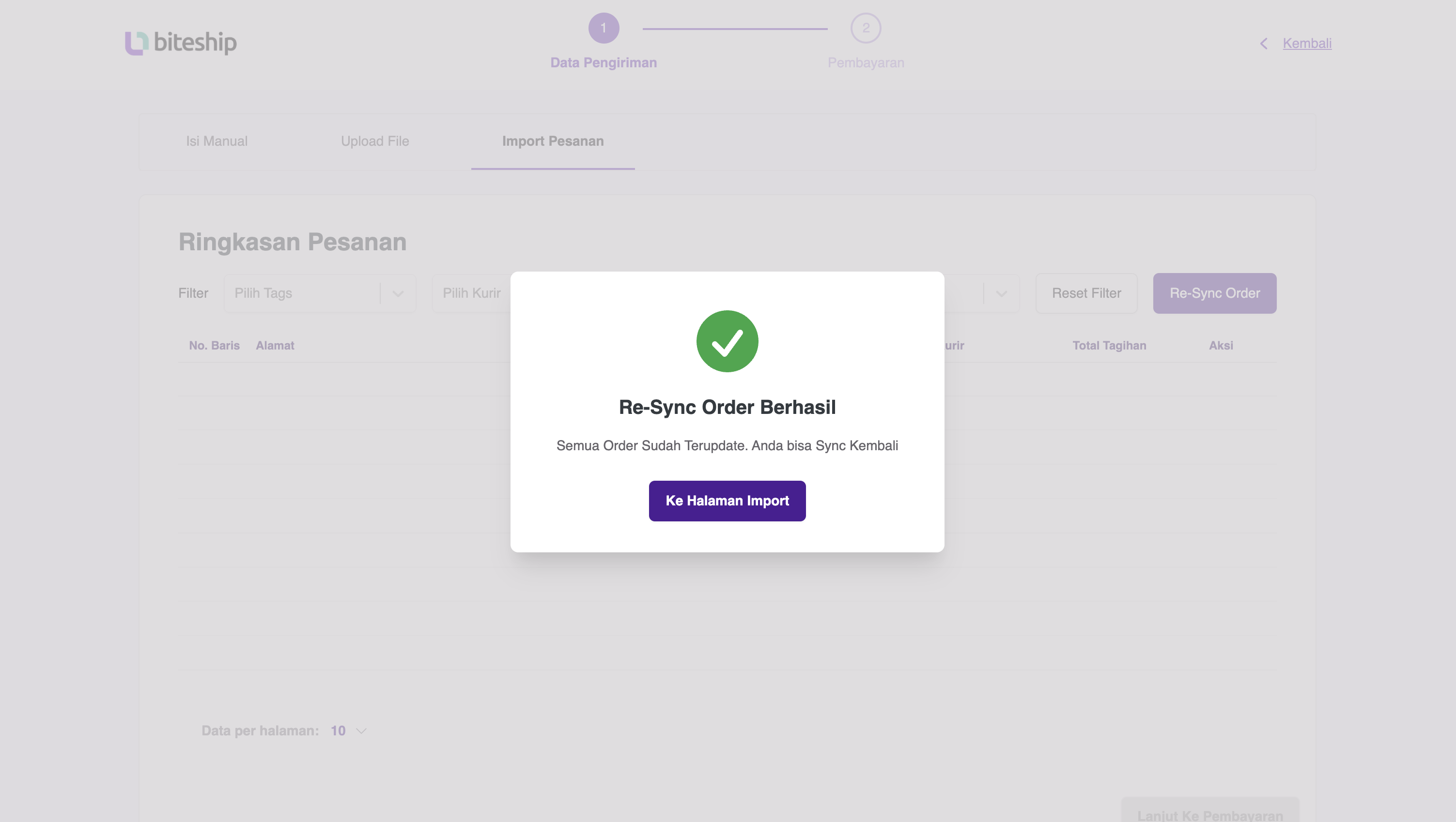Click the Kembali link
1456x822 pixels.
(x=1307, y=43)
